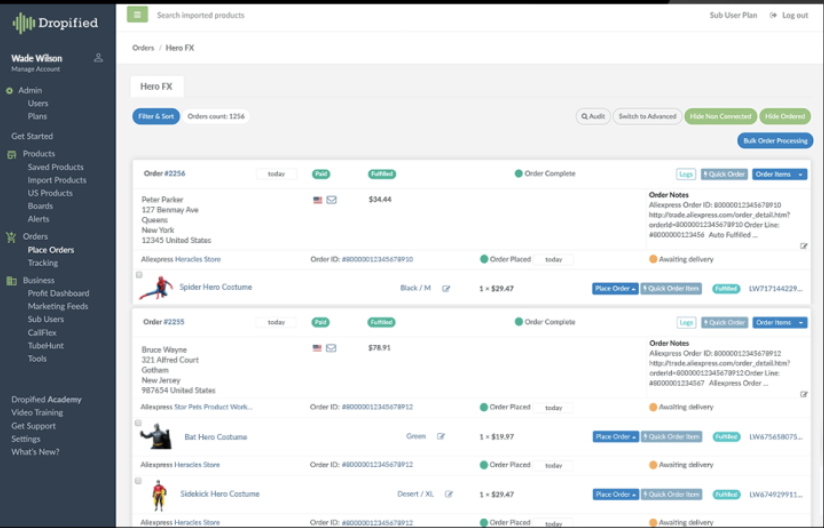Toggle Hide Non Connected button
Screen dimensions: 824x528
click(720, 116)
